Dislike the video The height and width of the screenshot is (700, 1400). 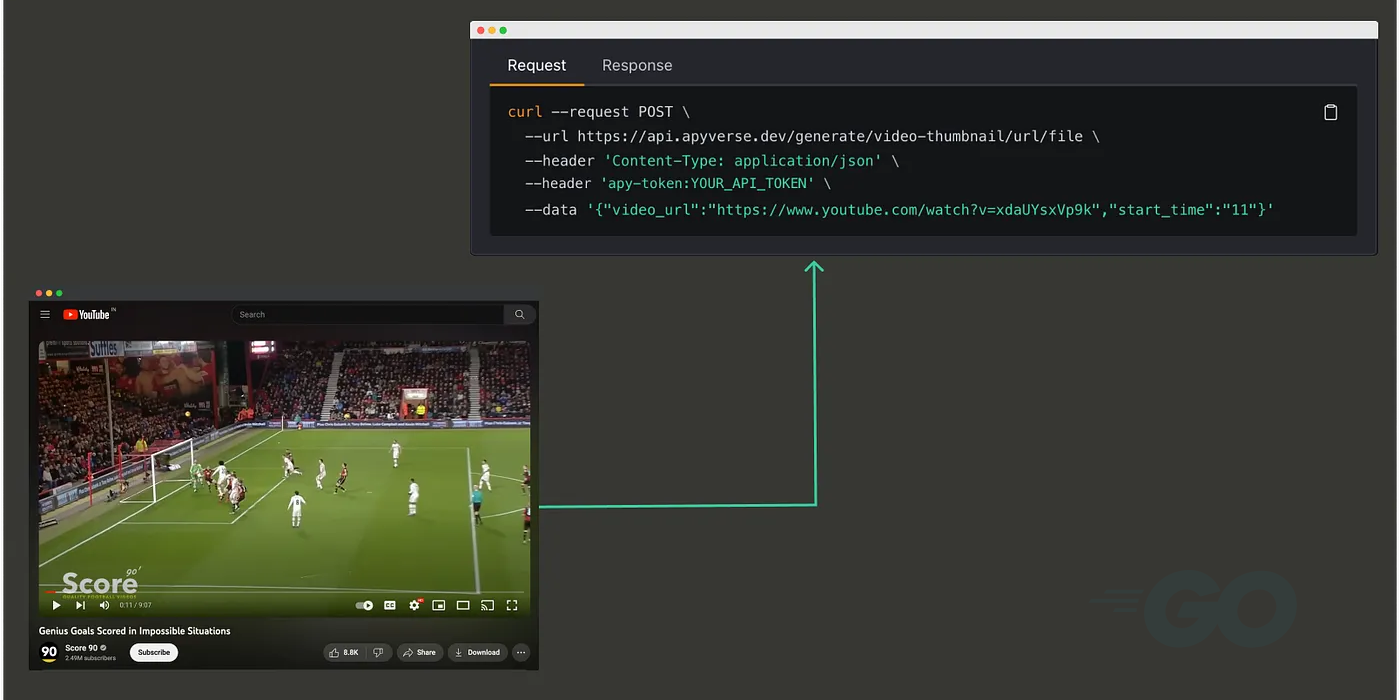click(x=378, y=652)
